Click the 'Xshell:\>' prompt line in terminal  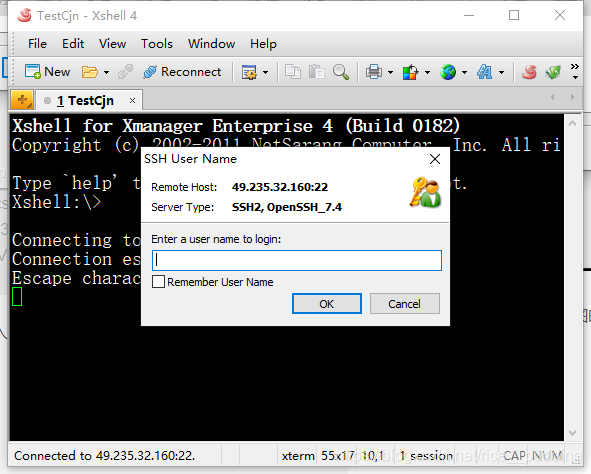(x=56, y=202)
